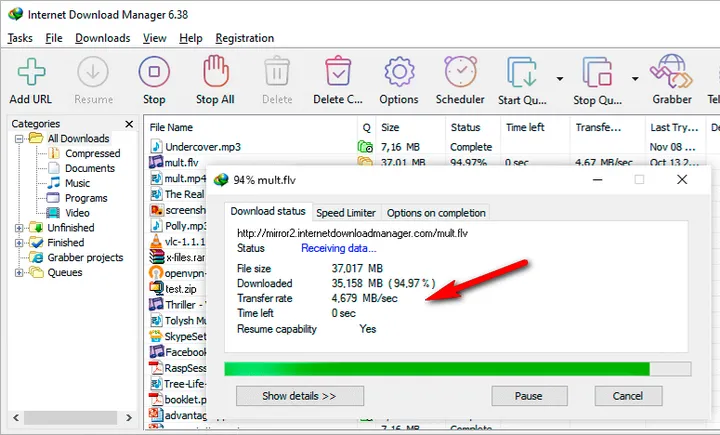Click the Add URL toolbar icon
The height and width of the screenshot is (435, 720).
[33, 73]
